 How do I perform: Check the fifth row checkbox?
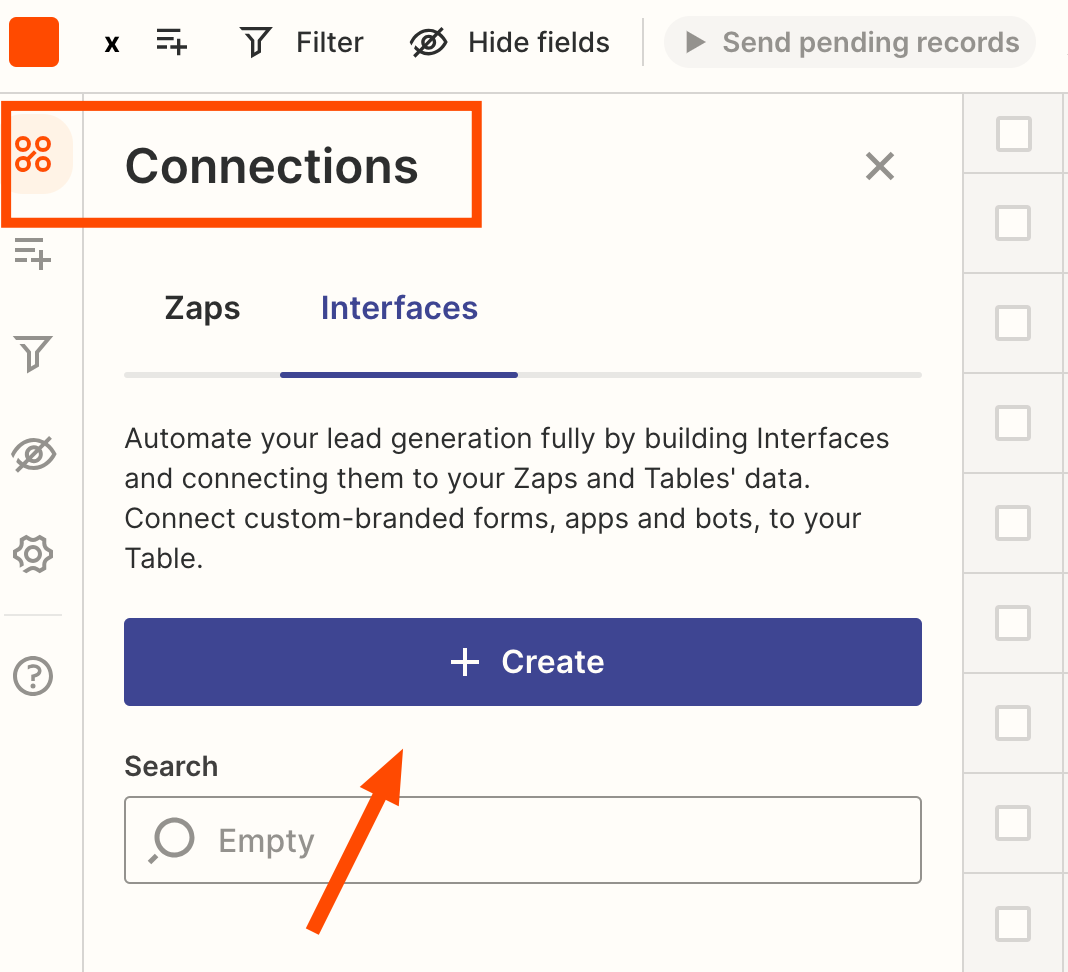(1013, 523)
